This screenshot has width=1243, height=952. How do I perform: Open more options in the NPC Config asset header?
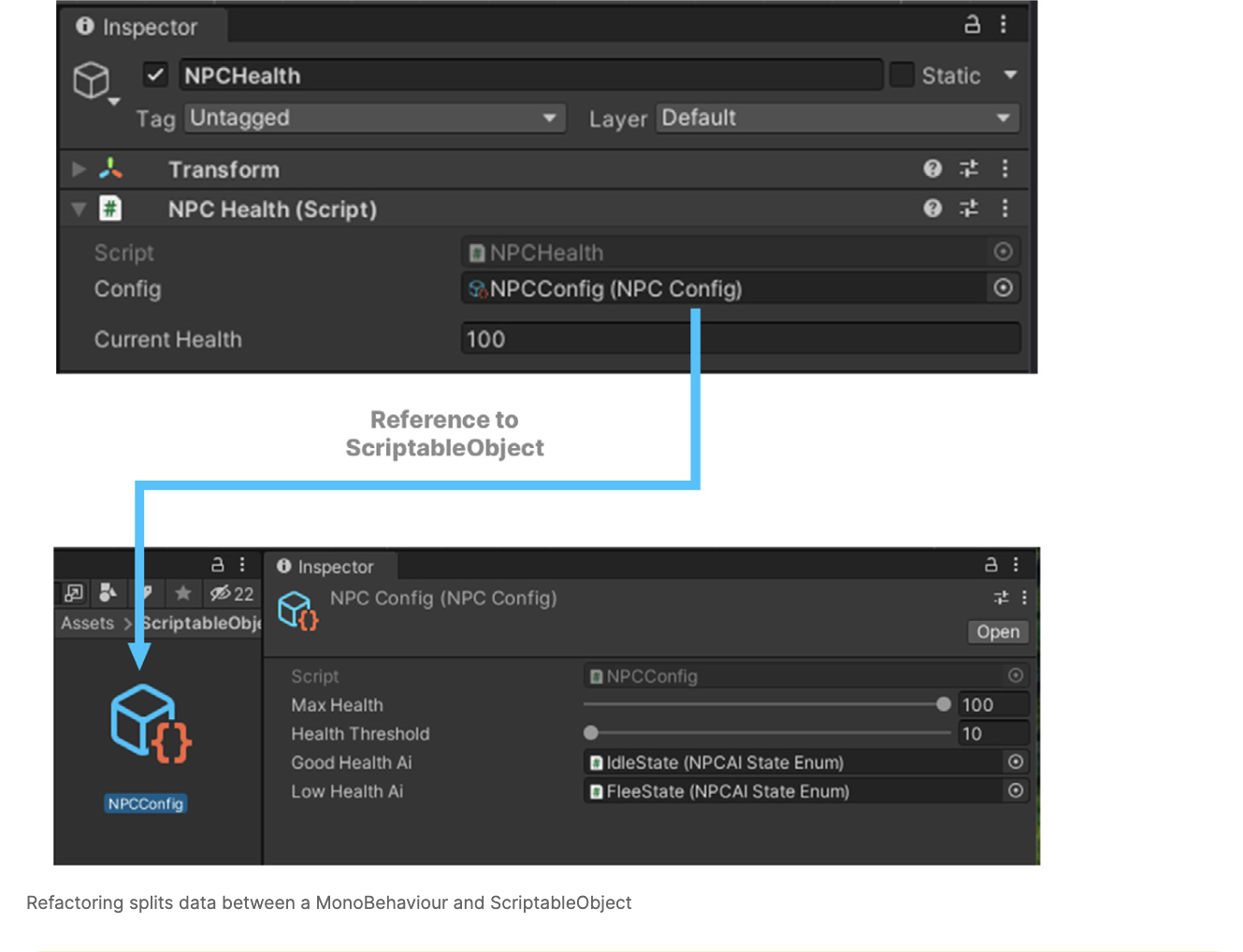tap(1024, 598)
